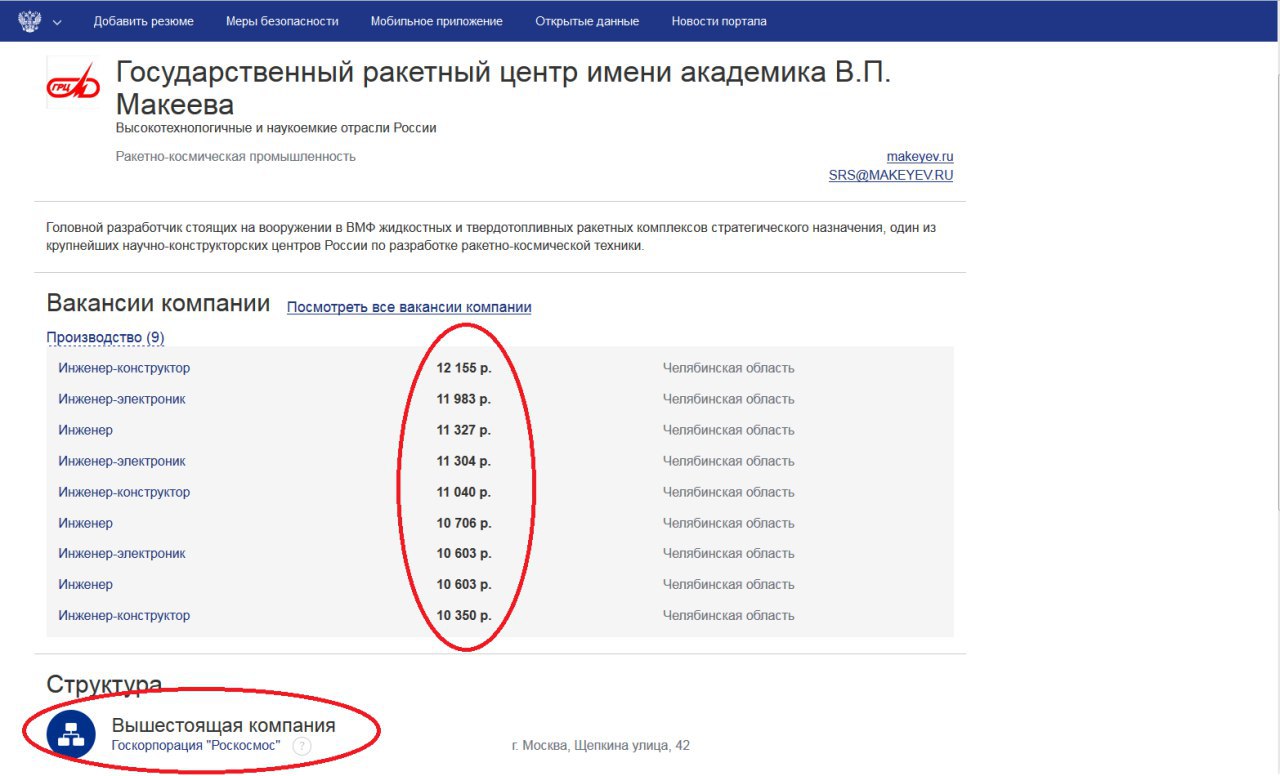This screenshot has height=776, width=1280.
Task: Click the 10 350 р. salary value
Action: (x=464, y=615)
